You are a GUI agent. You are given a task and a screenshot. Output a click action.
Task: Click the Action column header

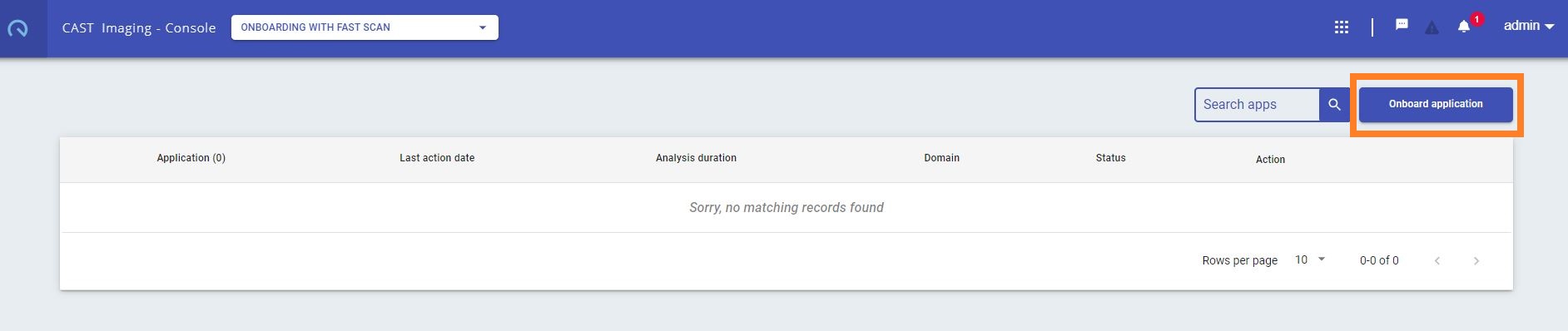pos(1270,160)
